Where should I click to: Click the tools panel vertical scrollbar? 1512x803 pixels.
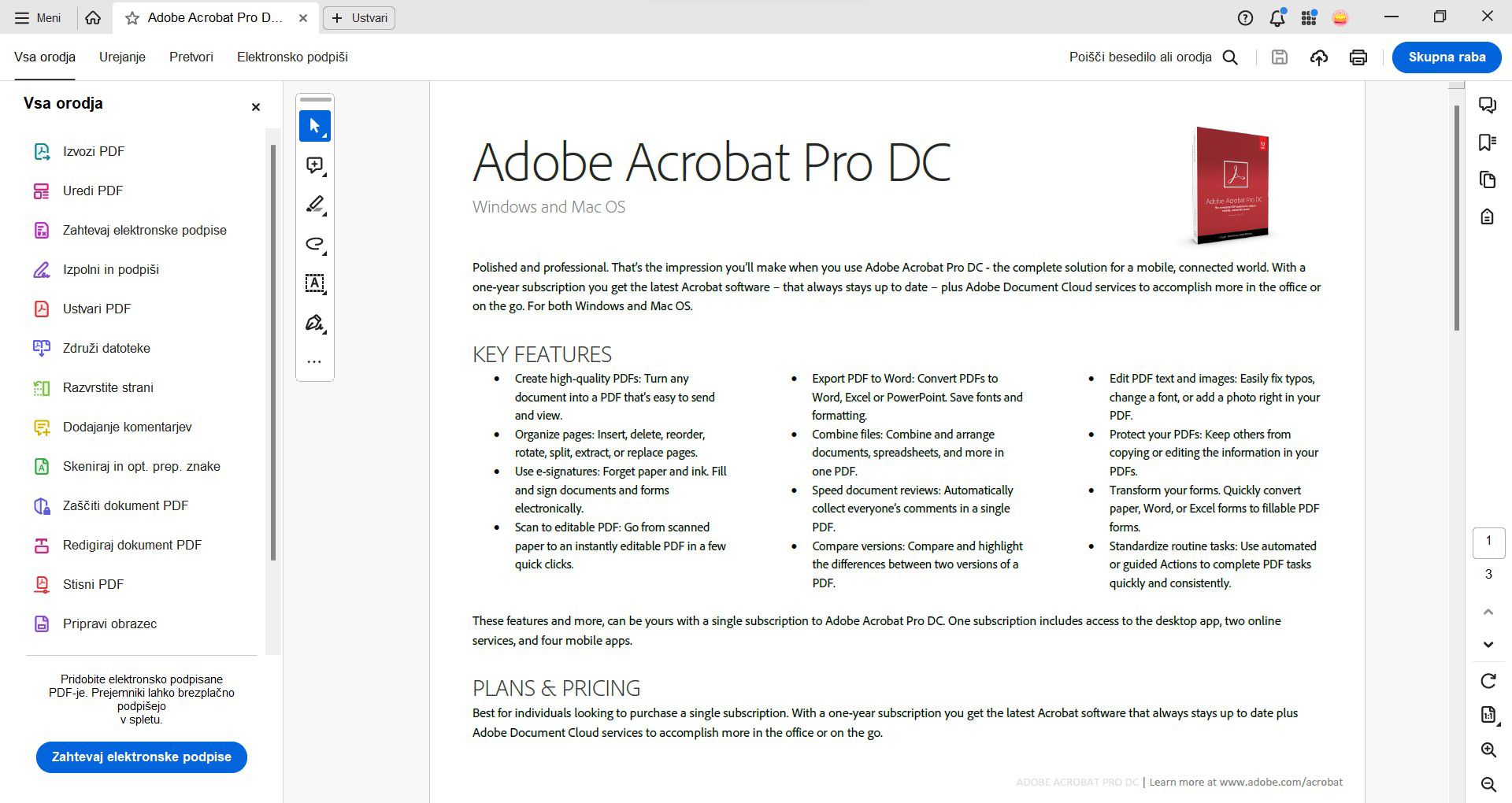[x=273, y=352]
